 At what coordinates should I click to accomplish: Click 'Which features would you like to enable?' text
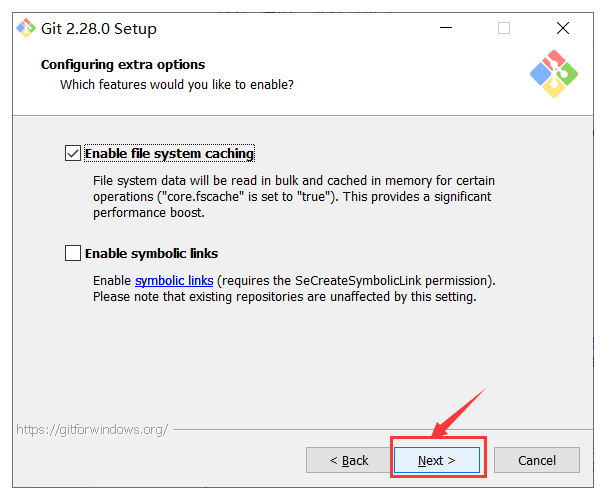pos(177,84)
